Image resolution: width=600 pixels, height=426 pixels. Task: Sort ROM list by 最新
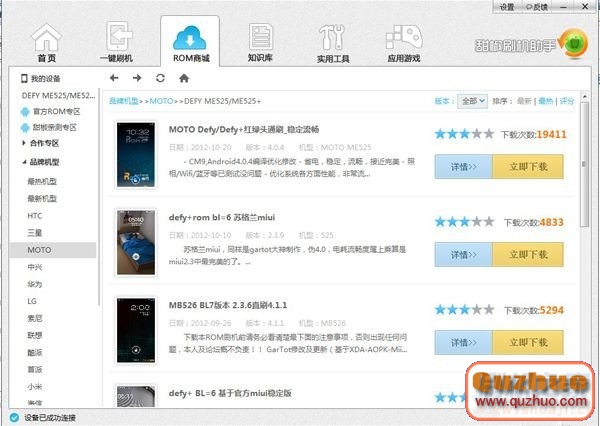tap(524, 101)
